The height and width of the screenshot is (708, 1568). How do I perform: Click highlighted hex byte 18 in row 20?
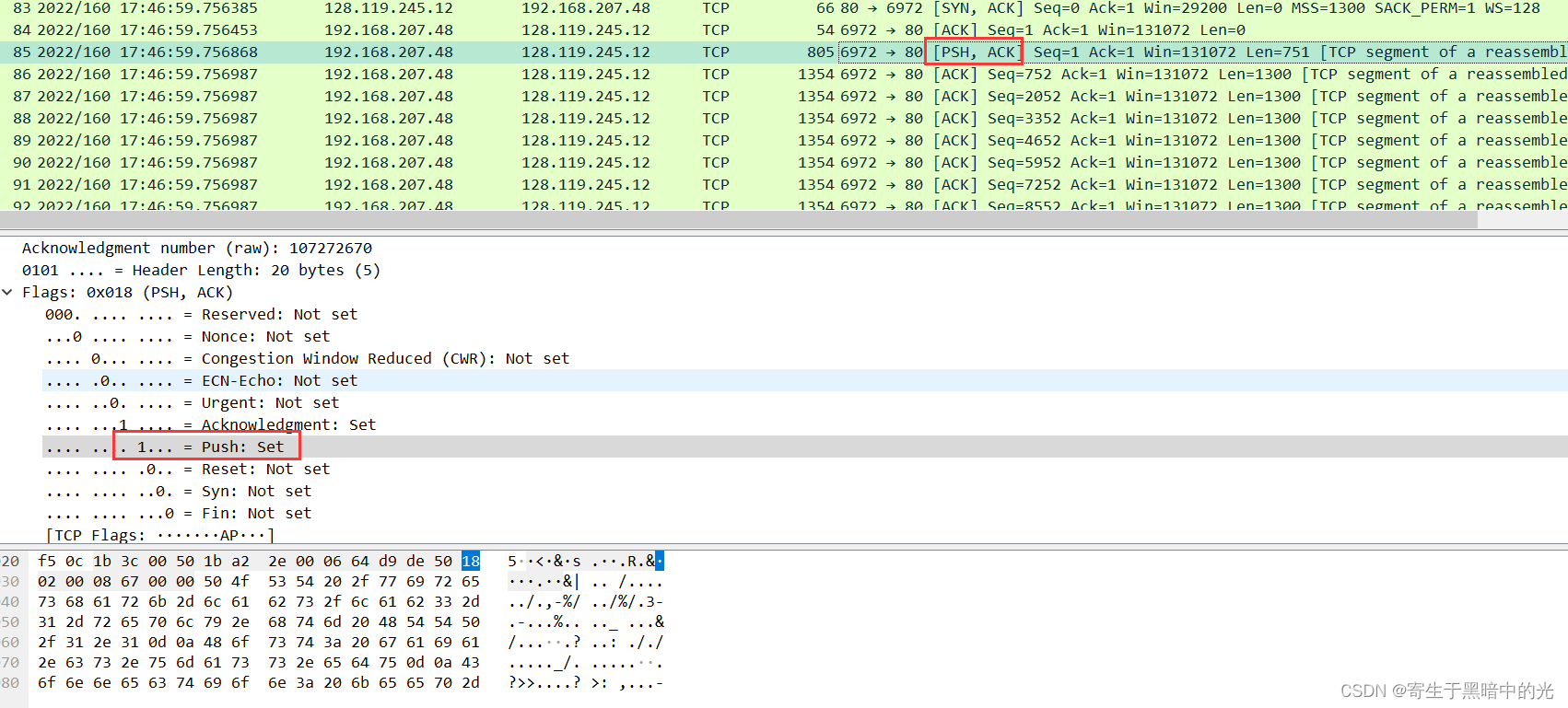[471, 561]
